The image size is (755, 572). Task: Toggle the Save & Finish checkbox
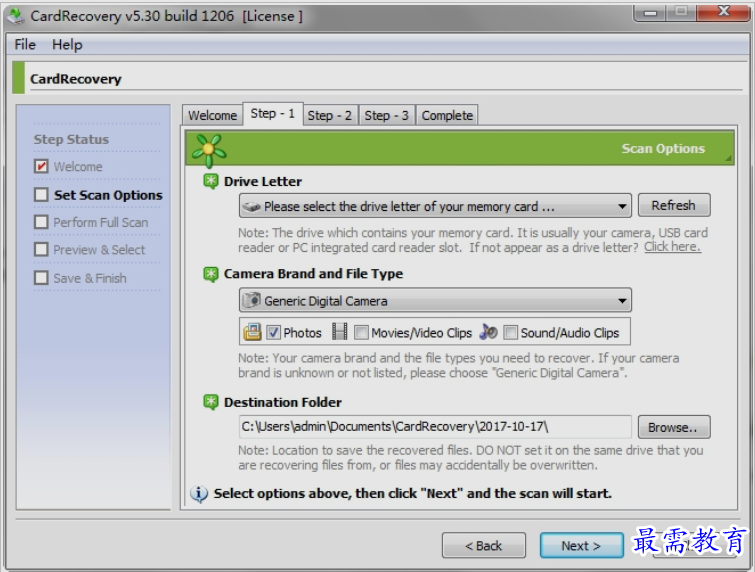41,278
